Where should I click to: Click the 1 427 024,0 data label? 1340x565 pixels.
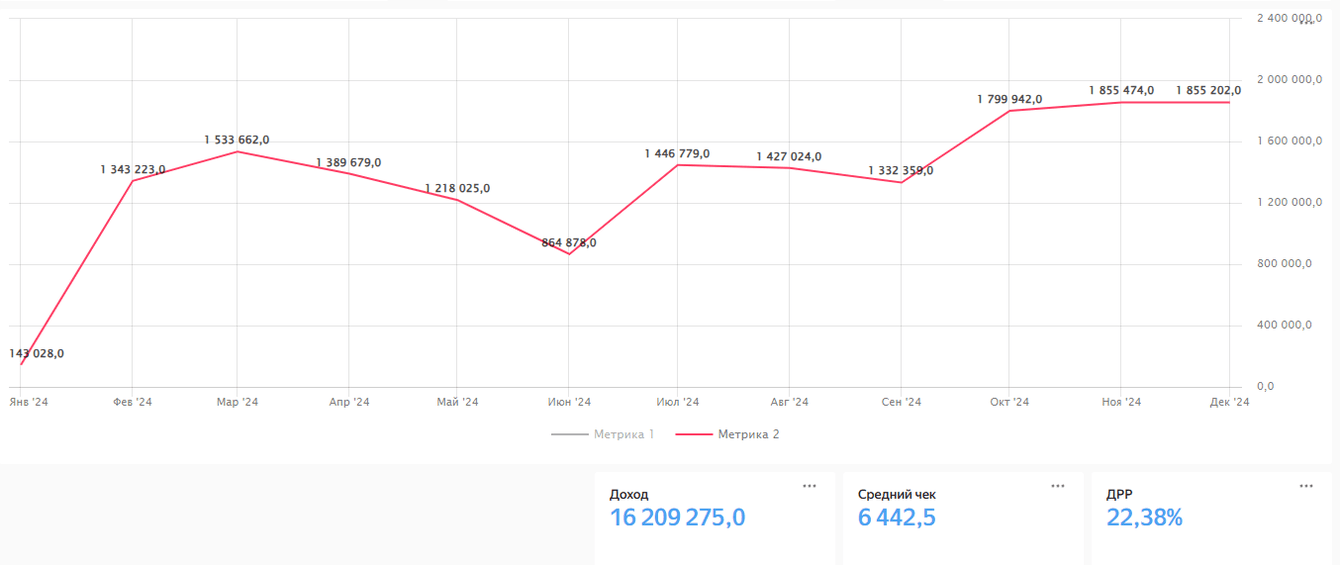[x=789, y=156]
